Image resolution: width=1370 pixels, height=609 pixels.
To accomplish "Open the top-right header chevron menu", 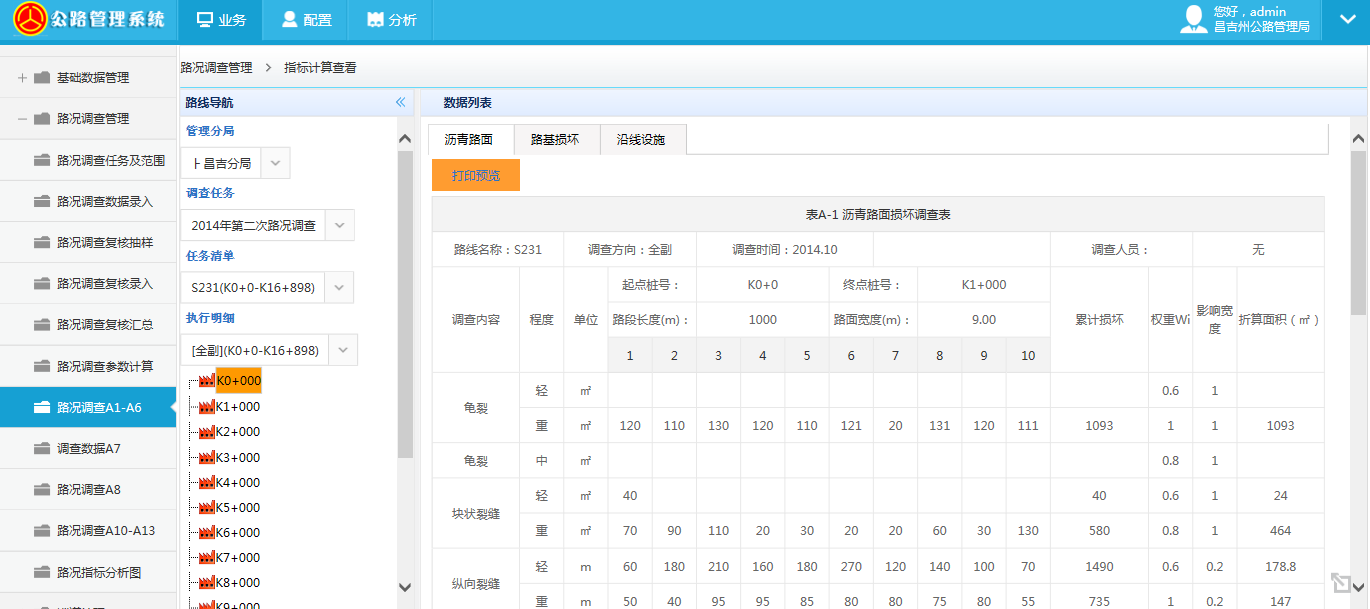I will click(1346, 20).
